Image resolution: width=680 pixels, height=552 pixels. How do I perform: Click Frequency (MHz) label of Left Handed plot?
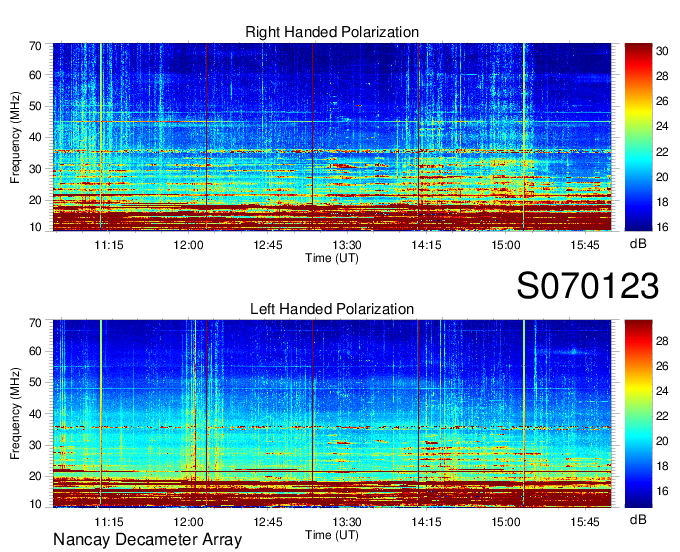[15, 414]
